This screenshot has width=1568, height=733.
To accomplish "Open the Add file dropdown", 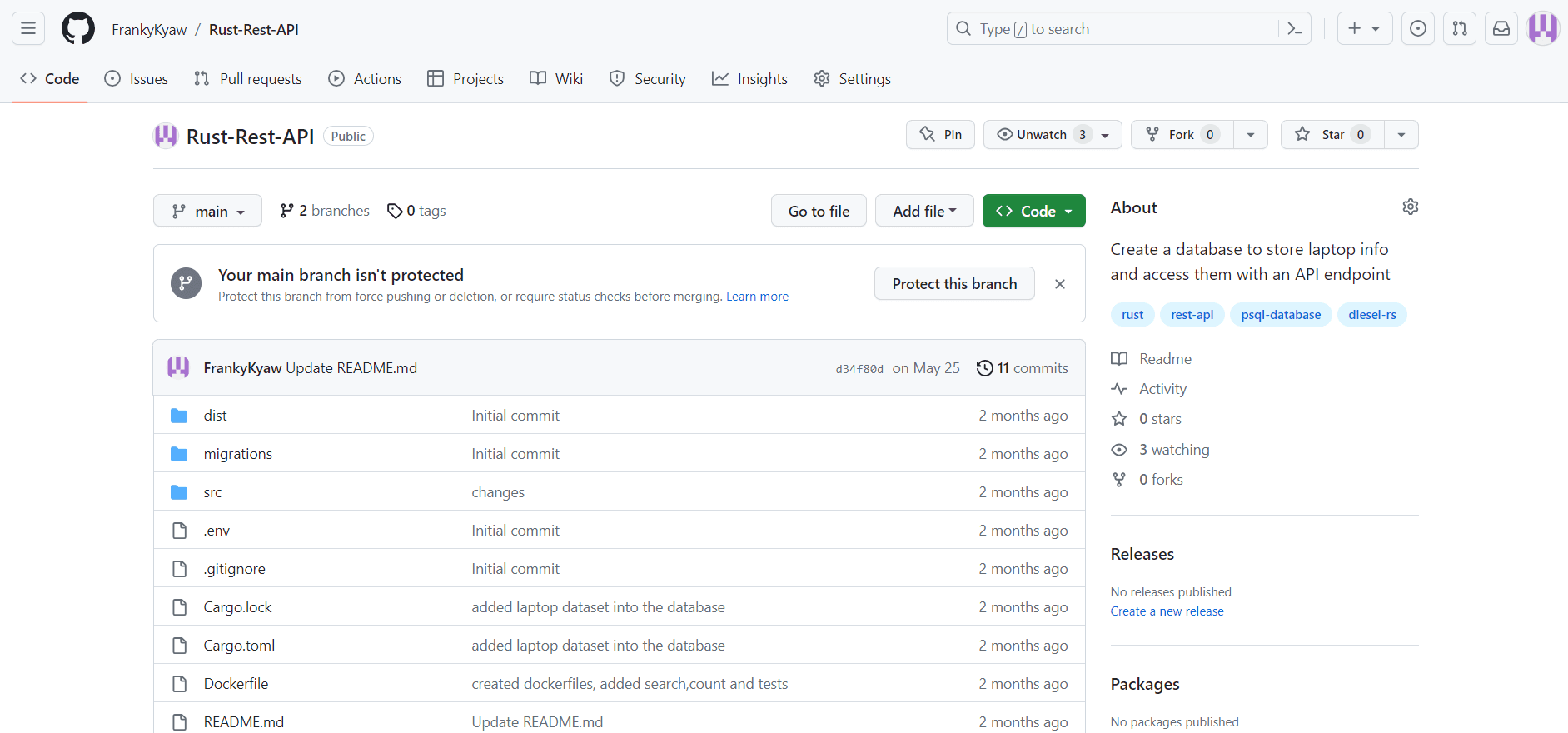I will pyautogui.click(x=923, y=212).
